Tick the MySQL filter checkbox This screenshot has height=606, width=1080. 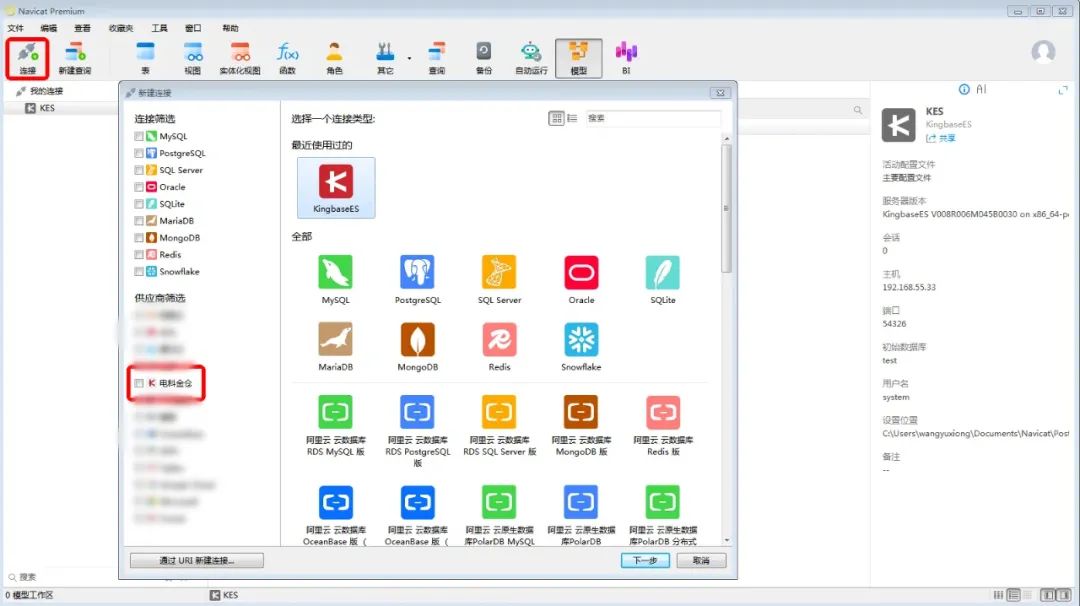point(139,136)
